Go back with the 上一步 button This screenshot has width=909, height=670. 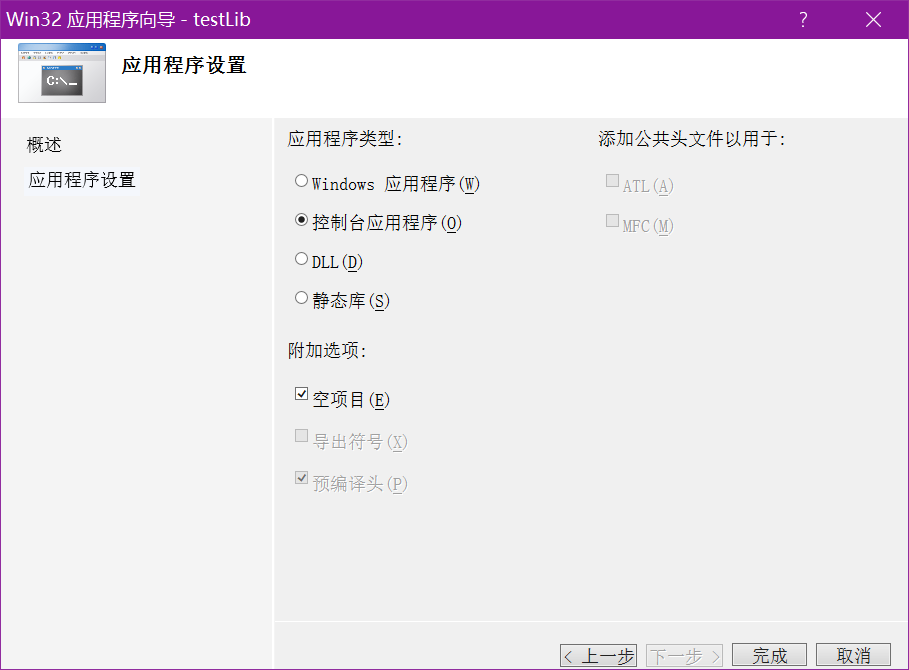click(x=598, y=656)
